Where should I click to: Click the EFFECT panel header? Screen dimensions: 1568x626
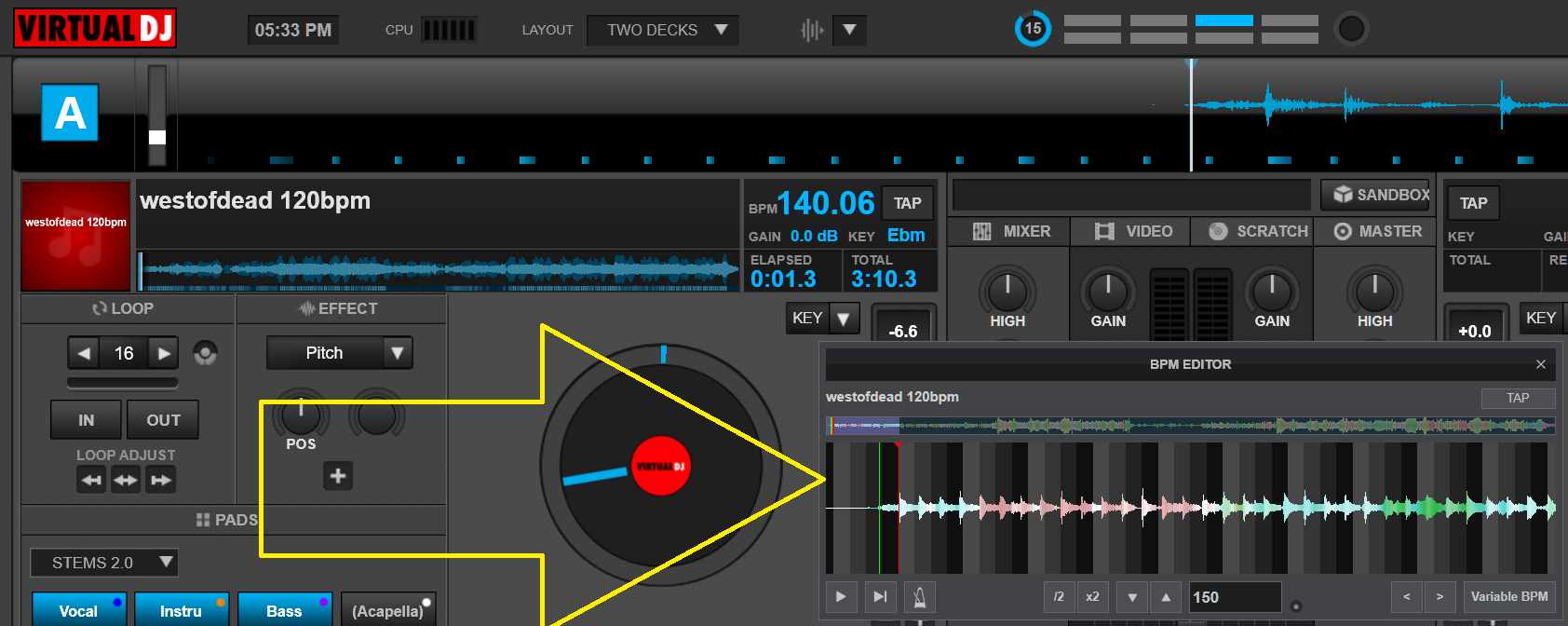(x=341, y=308)
